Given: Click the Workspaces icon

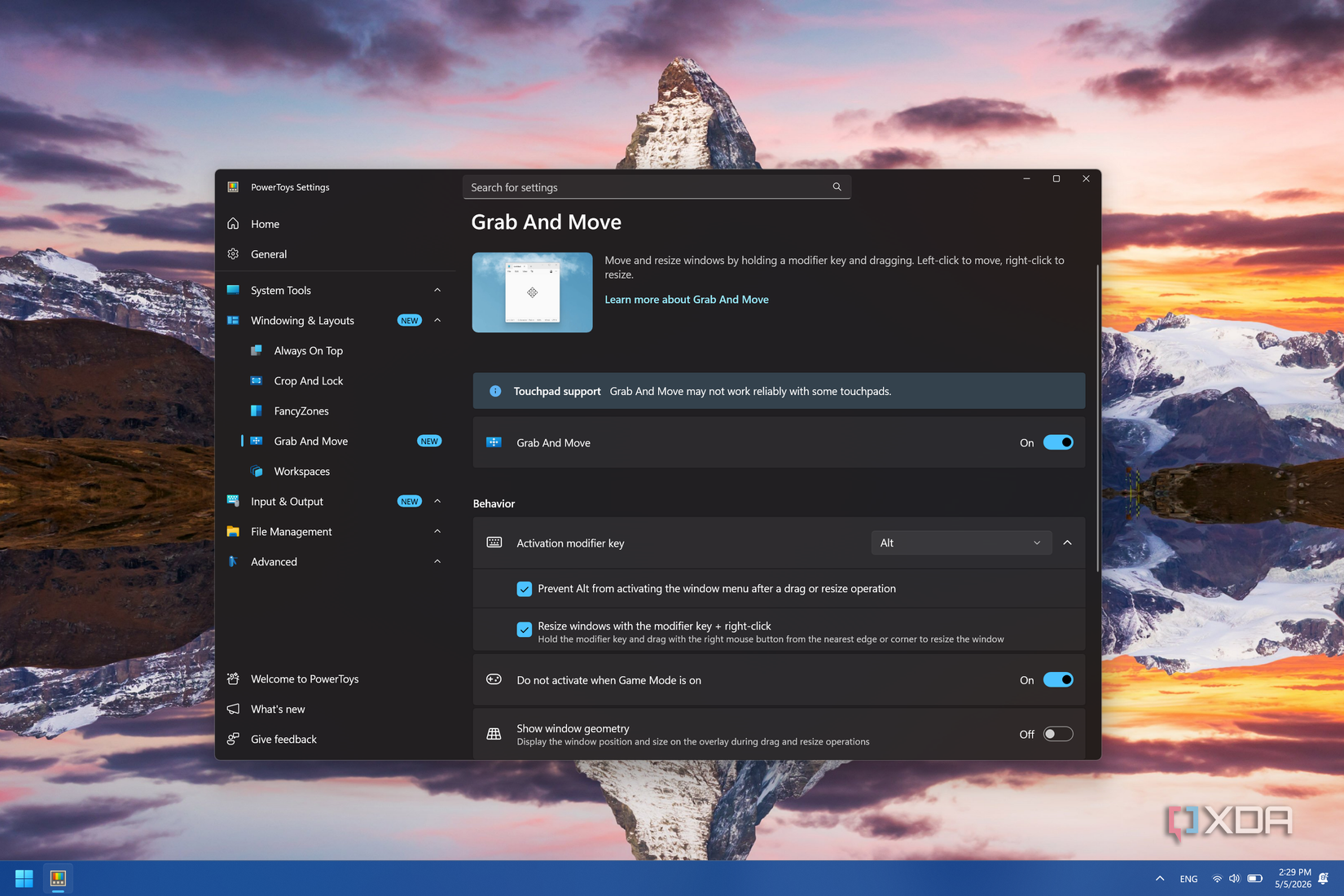Looking at the screenshot, I should 257,471.
